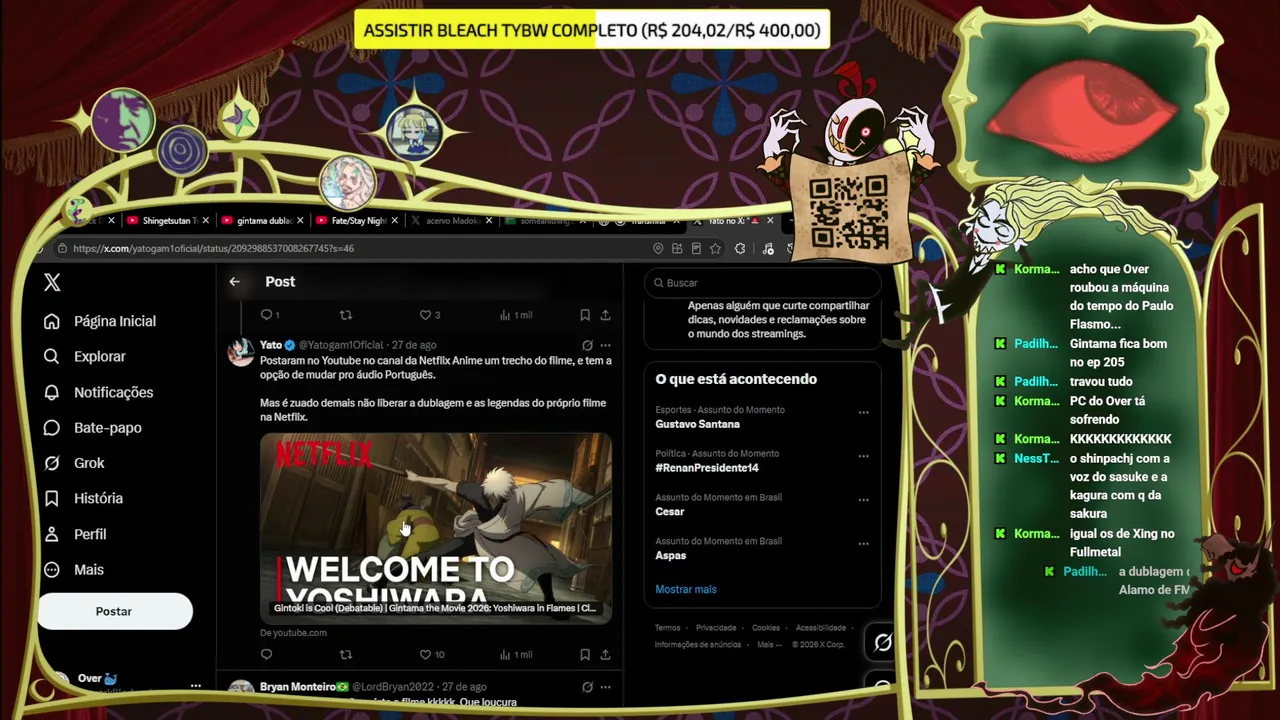The image size is (1280, 720).
Task: Expand the Mais menu in sidebar
Action: pos(73,570)
